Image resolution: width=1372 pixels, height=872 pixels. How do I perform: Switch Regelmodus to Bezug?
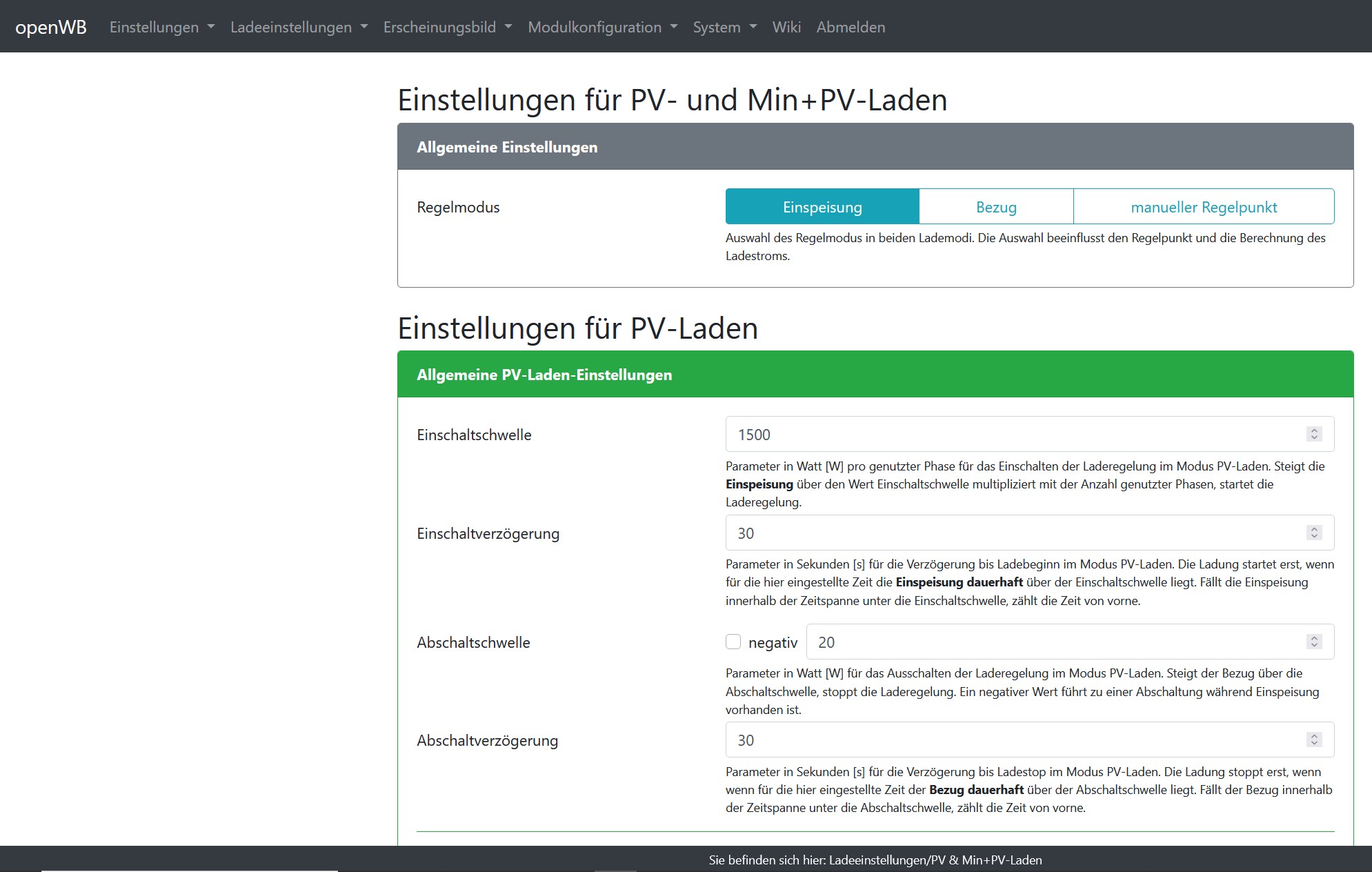pyautogui.click(x=996, y=207)
